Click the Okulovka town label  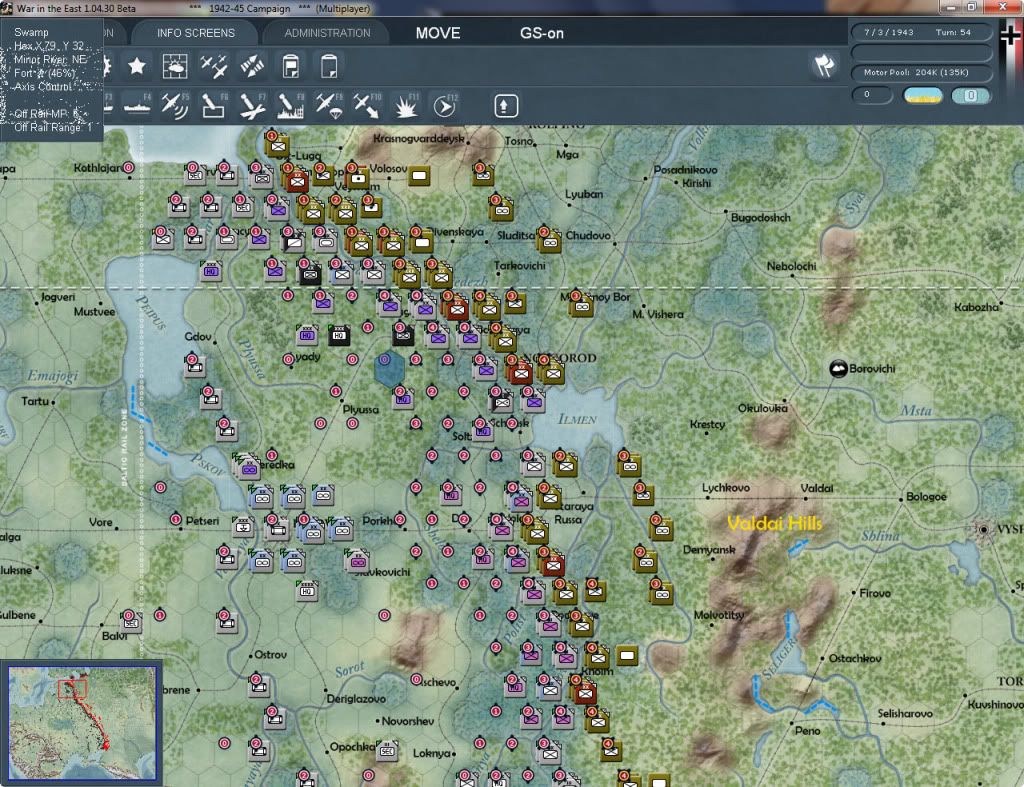(763, 408)
